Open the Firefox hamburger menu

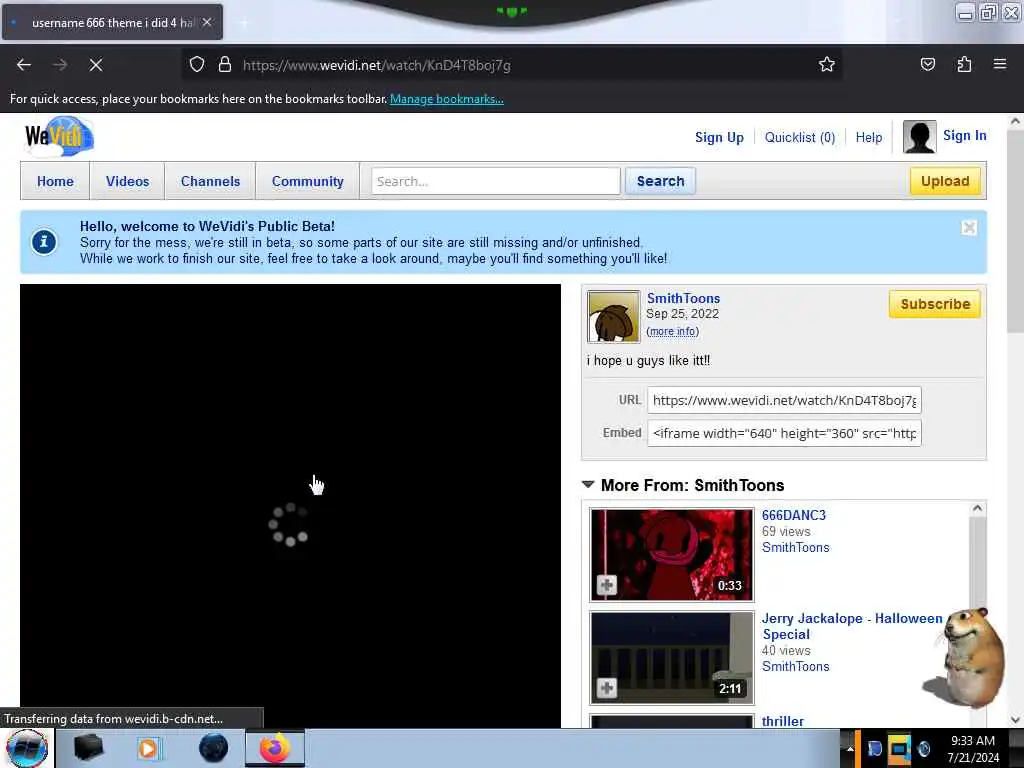coord(999,65)
